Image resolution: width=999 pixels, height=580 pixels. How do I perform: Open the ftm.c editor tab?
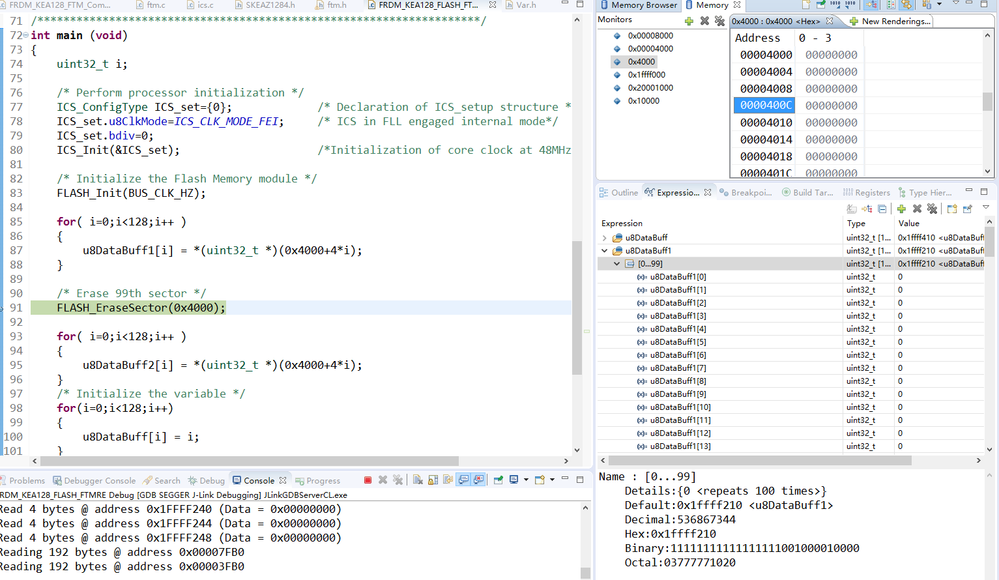point(151,4)
